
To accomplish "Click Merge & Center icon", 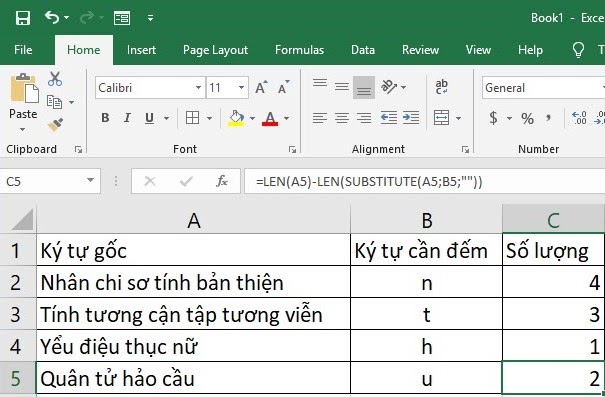I will pyautogui.click(x=441, y=118).
